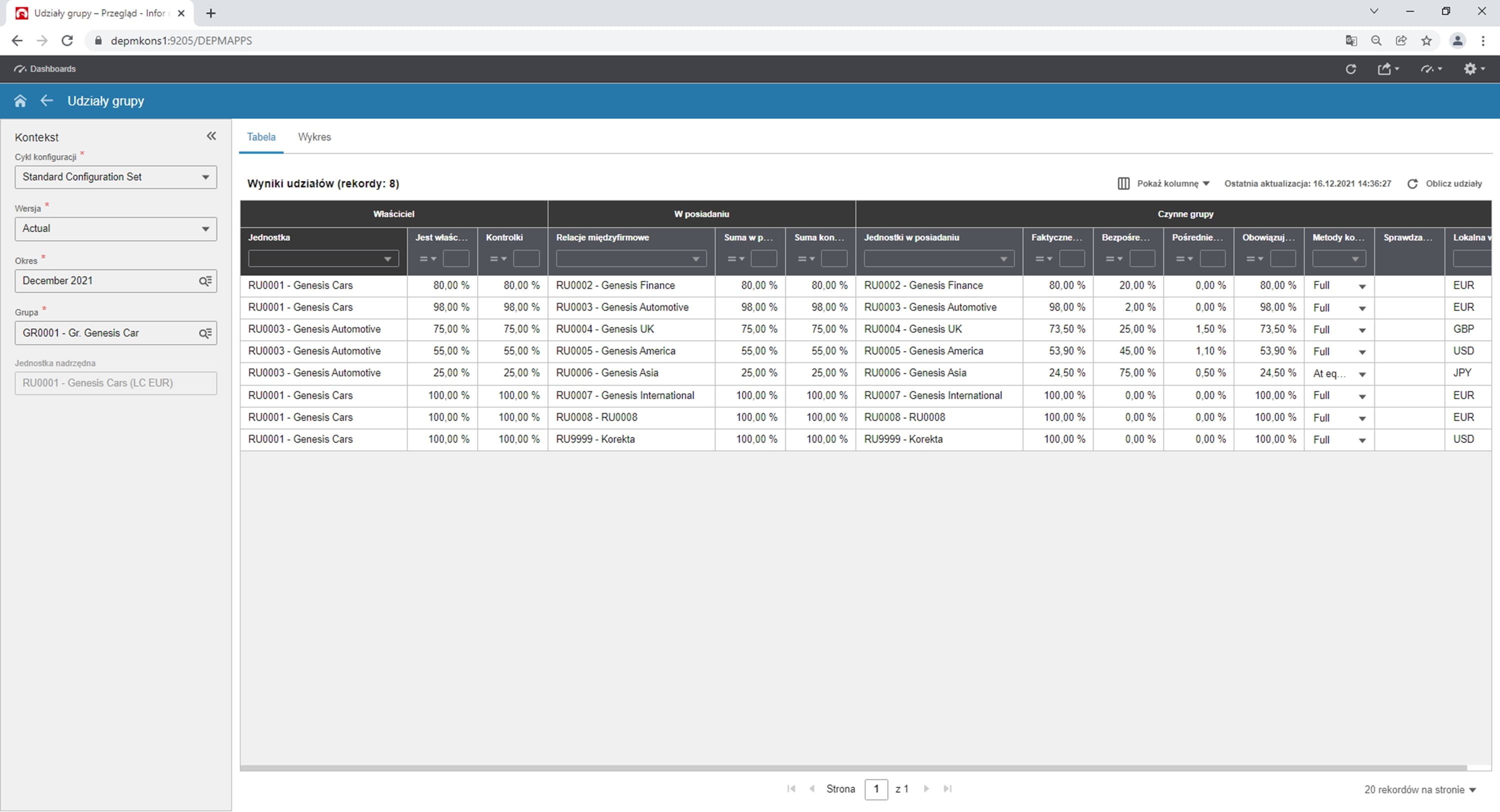Click the horizontal scrollbar under the table
Viewport: 1500px width, 812px height.
tap(853, 768)
